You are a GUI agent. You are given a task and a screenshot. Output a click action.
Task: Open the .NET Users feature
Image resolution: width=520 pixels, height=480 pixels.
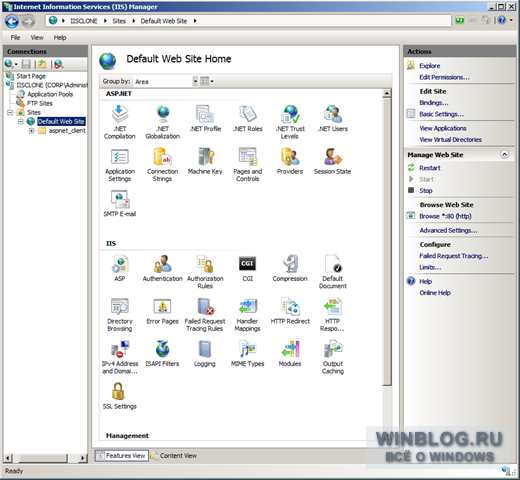pos(333,118)
